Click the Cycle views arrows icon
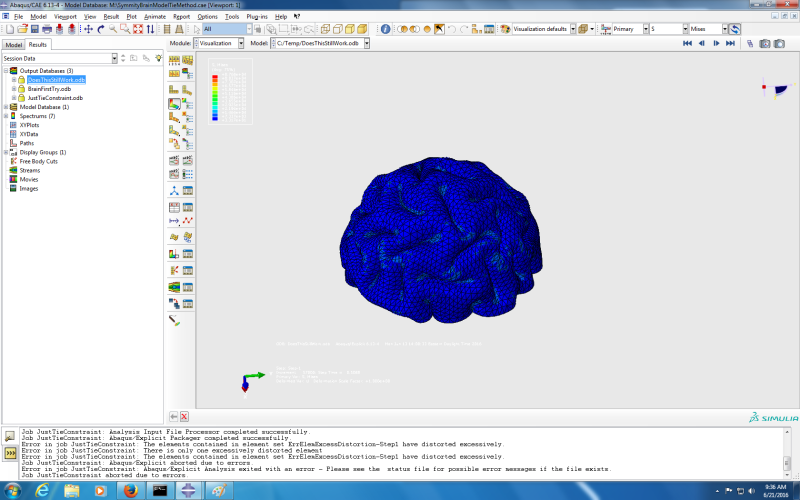 pos(150,29)
